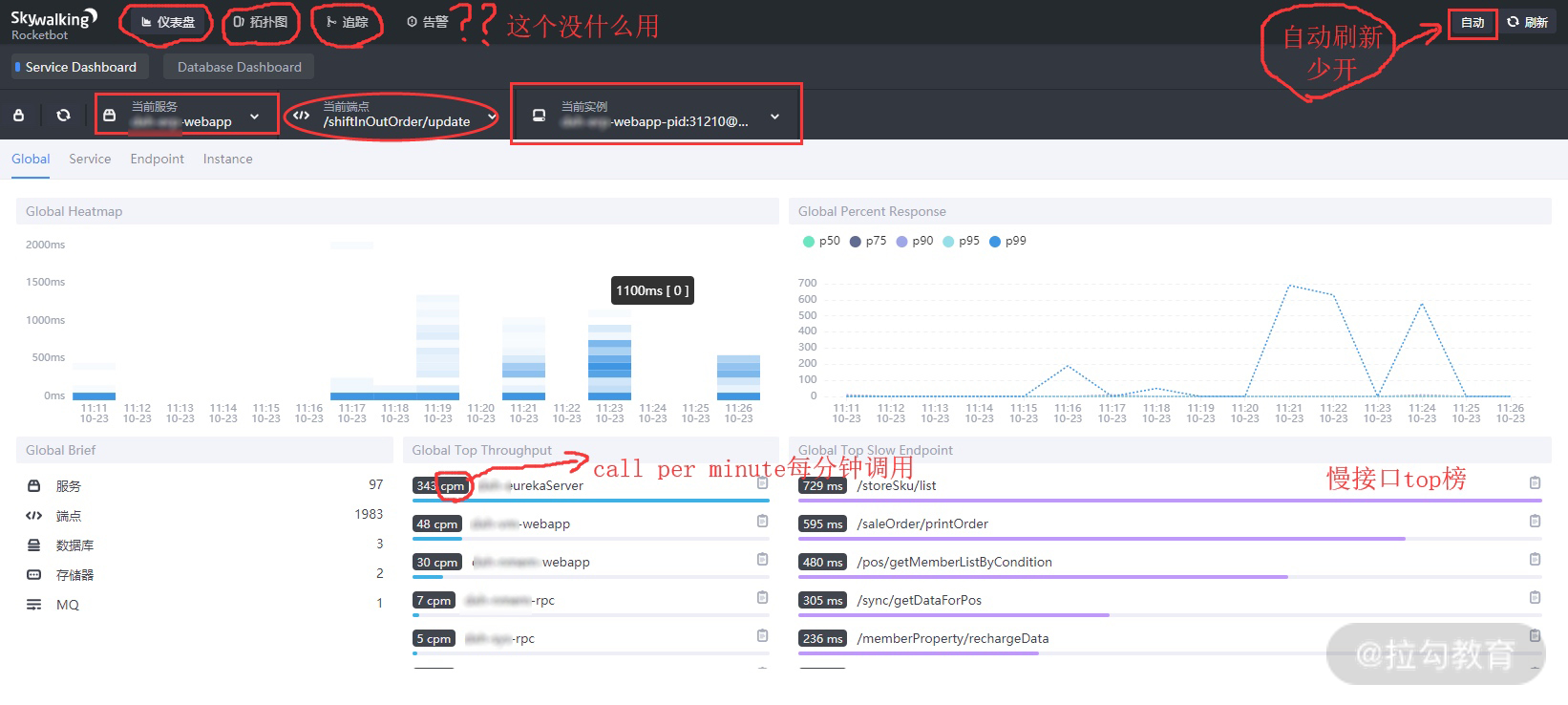Open the 拓扑图 topology page
This screenshot has width=1568, height=705.
pos(260,23)
